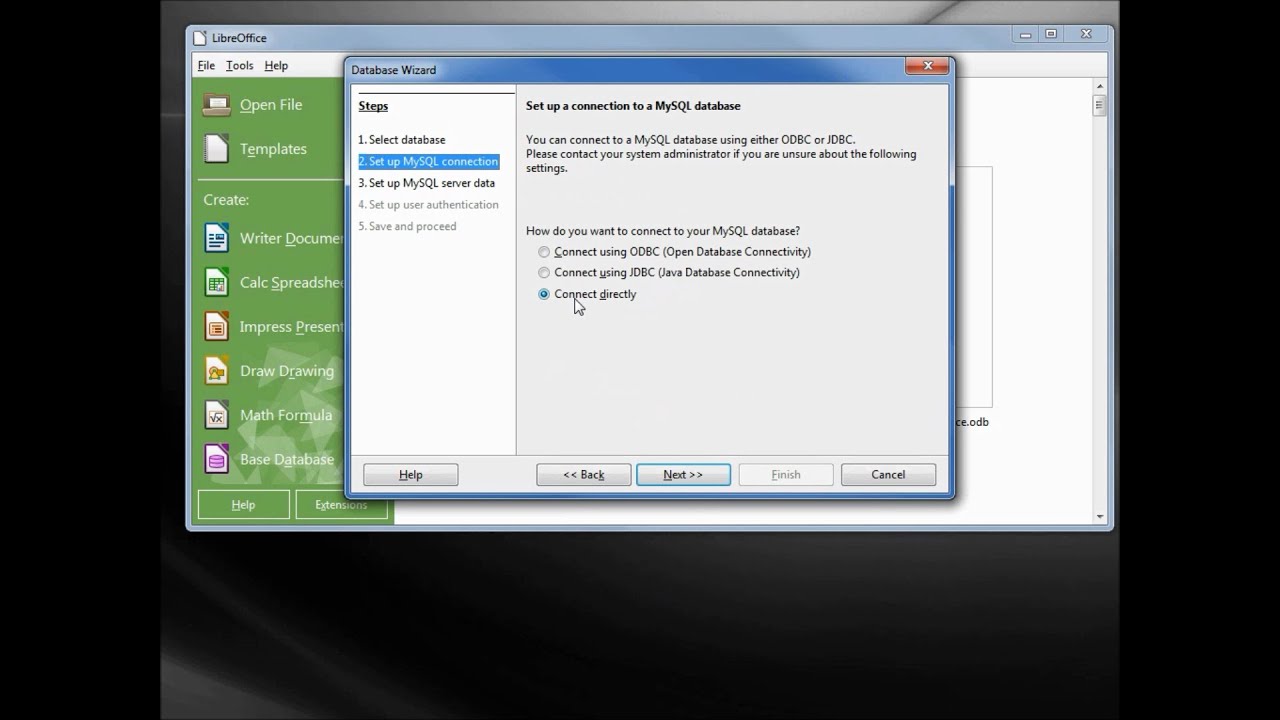Open the Tools menu
1280x720 pixels.
[x=239, y=65]
